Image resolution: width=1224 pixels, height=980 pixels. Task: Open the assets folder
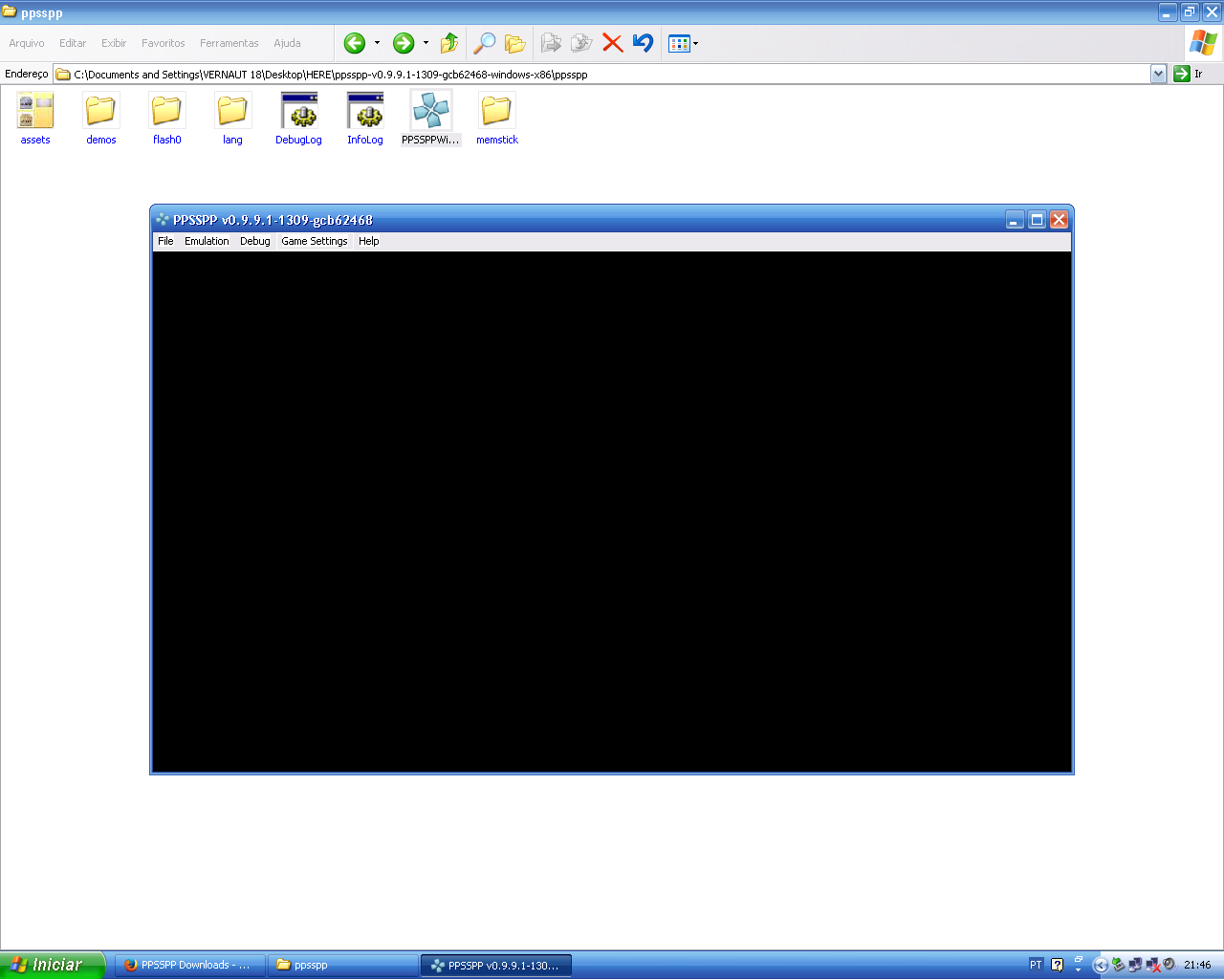click(x=35, y=112)
